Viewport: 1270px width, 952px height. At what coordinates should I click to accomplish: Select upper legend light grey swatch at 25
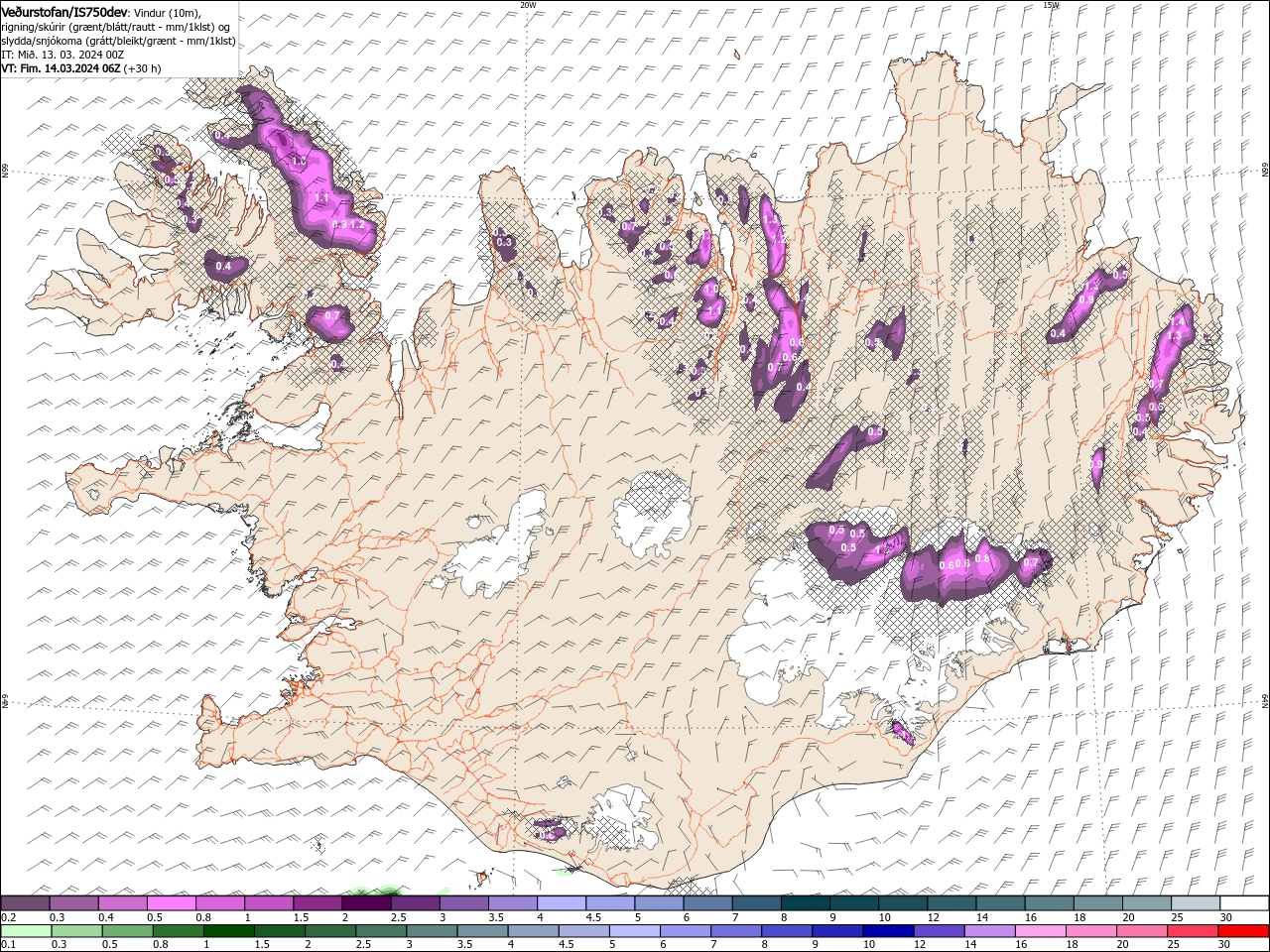(x=1196, y=903)
